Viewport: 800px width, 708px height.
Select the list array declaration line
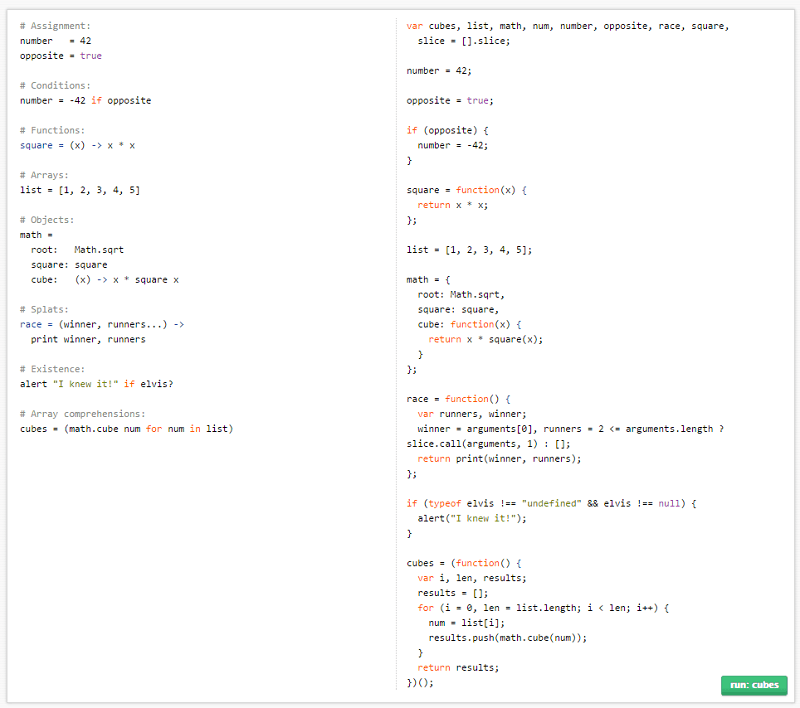coord(78,190)
